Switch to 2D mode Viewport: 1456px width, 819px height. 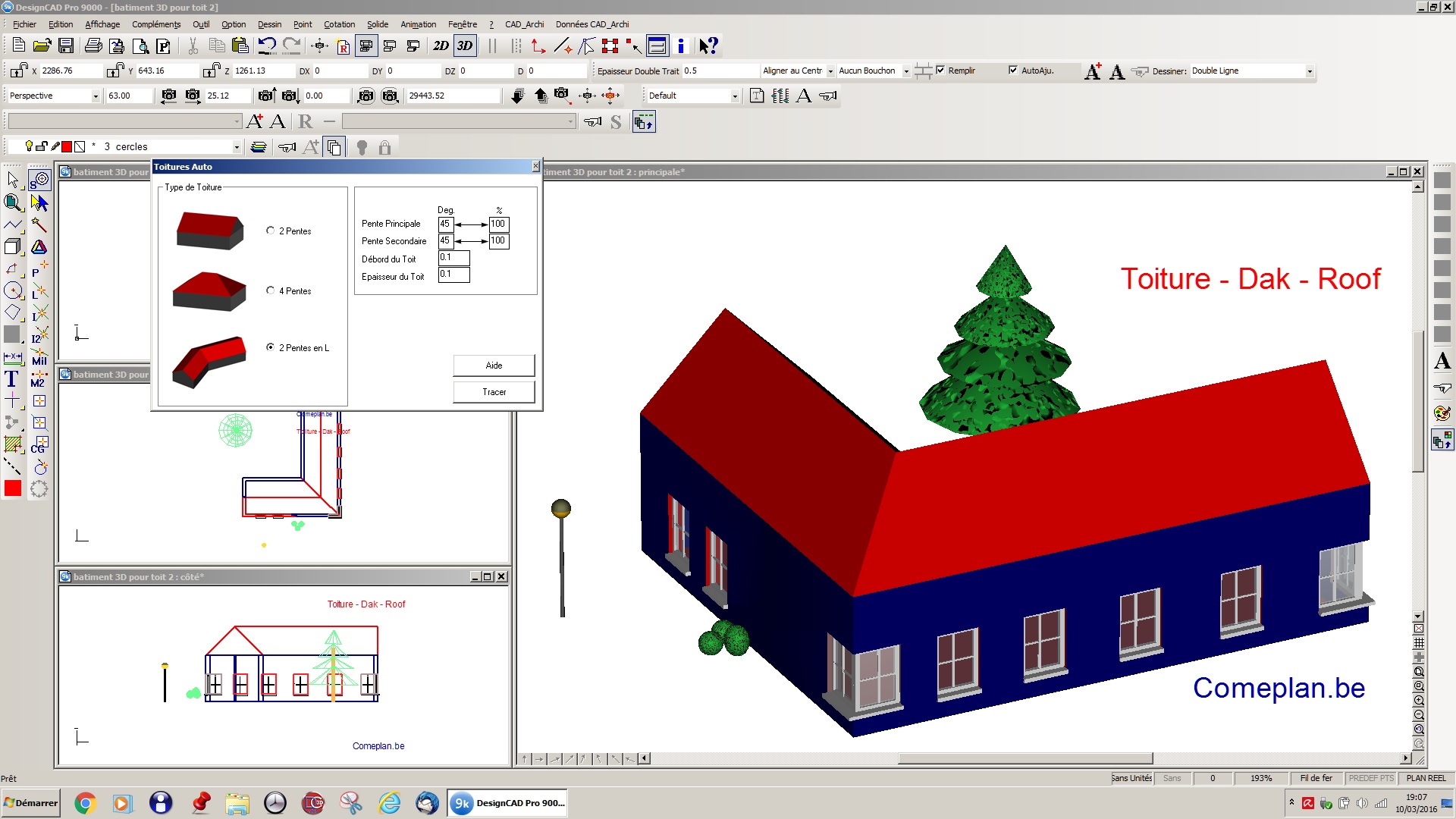pyautogui.click(x=441, y=45)
